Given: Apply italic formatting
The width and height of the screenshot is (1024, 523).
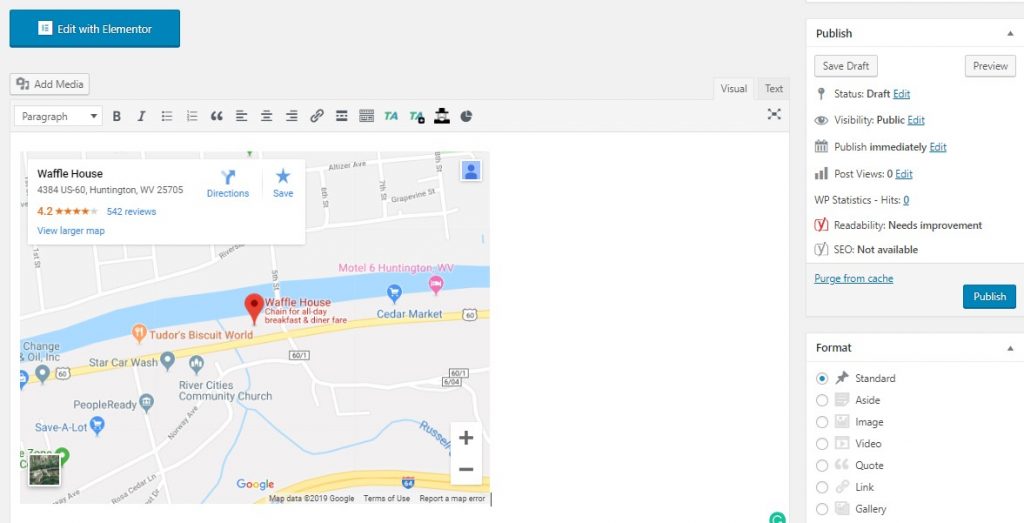Looking at the screenshot, I should (x=141, y=116).
